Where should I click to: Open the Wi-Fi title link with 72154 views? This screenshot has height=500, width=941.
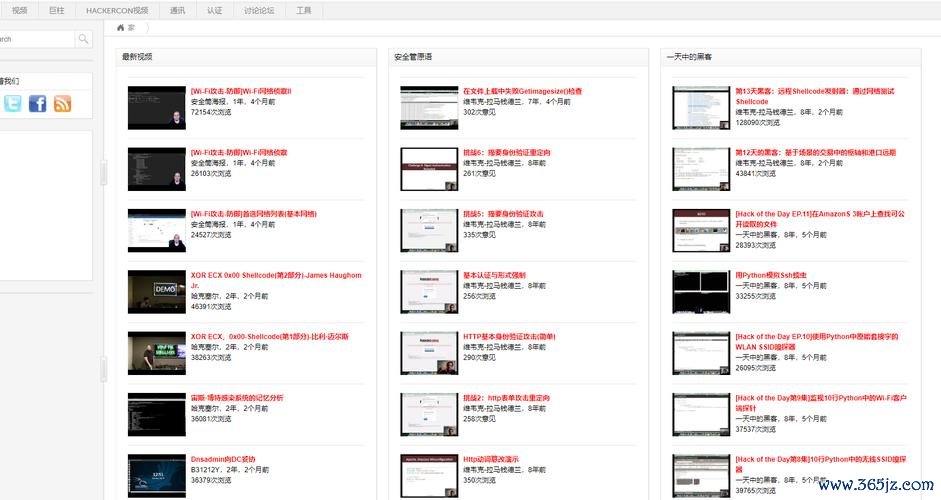point(241,91)
